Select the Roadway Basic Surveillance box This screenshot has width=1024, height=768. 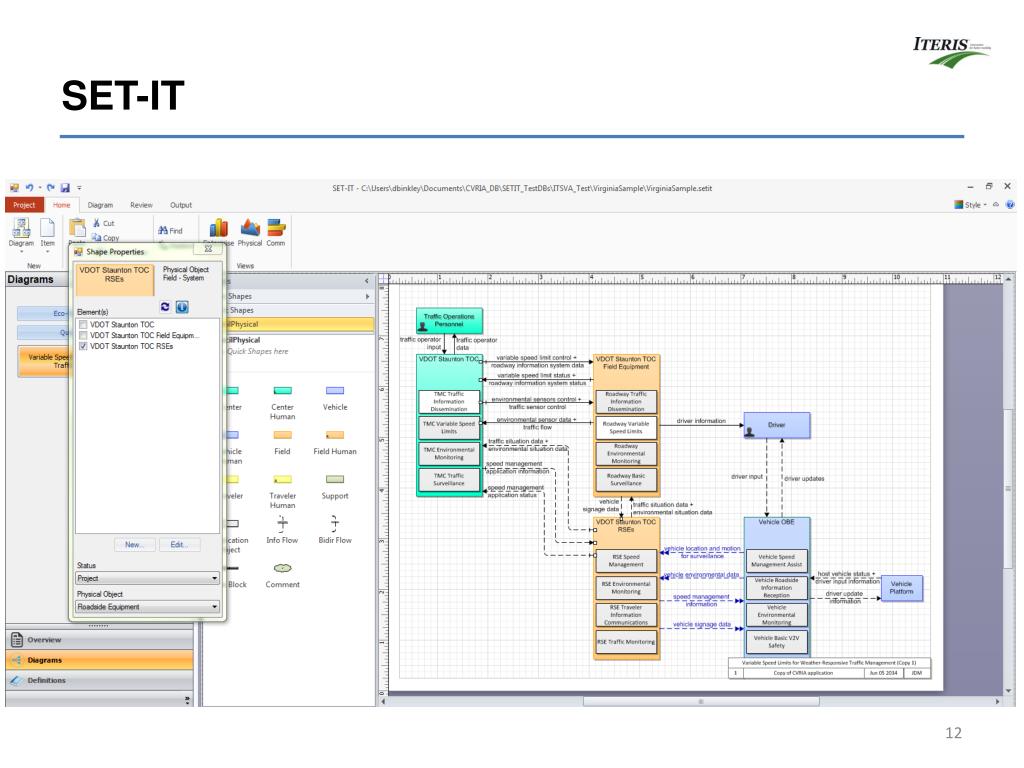[x=626, y=480]
